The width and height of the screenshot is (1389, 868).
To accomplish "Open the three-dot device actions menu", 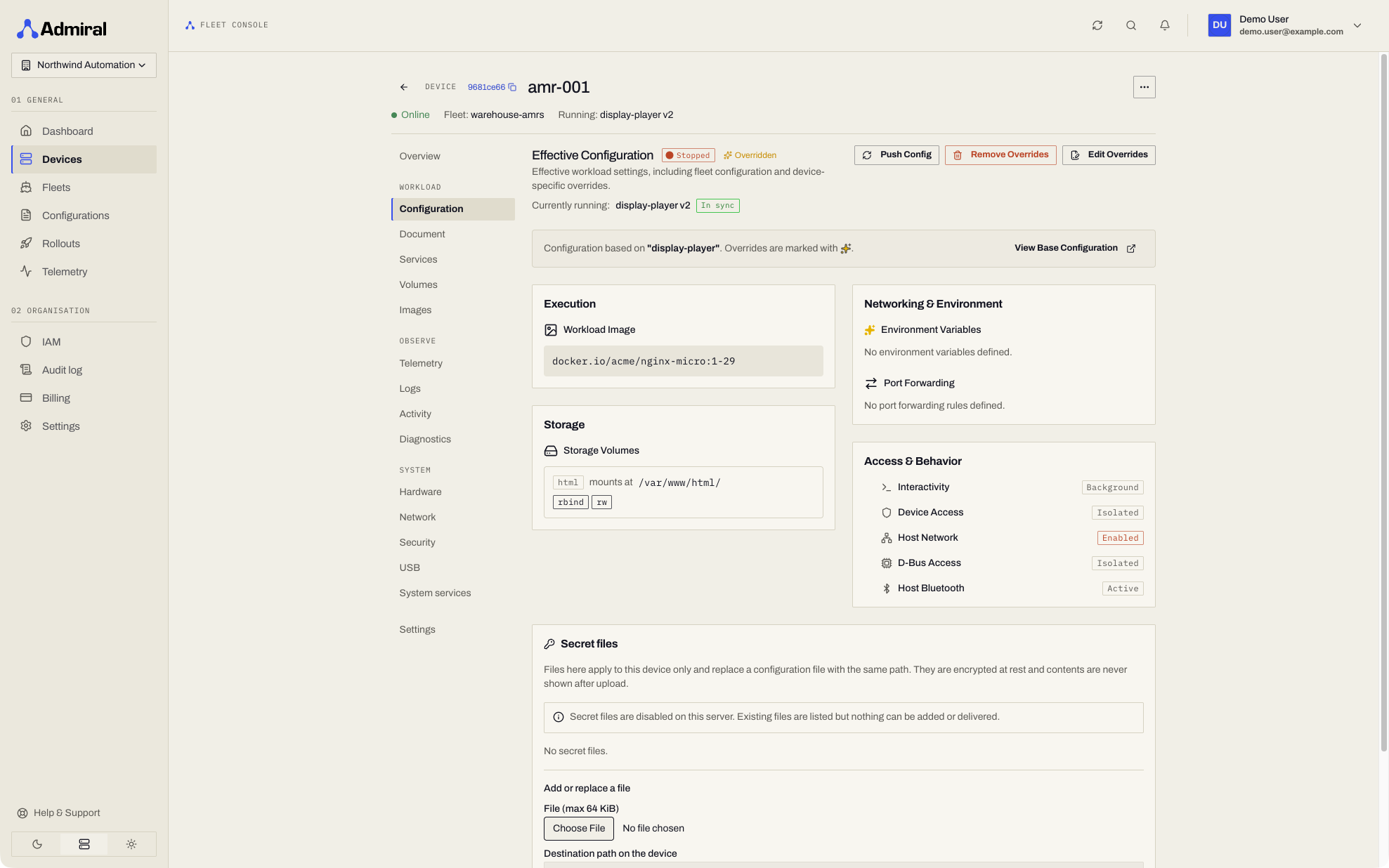I will [1144, 87].
